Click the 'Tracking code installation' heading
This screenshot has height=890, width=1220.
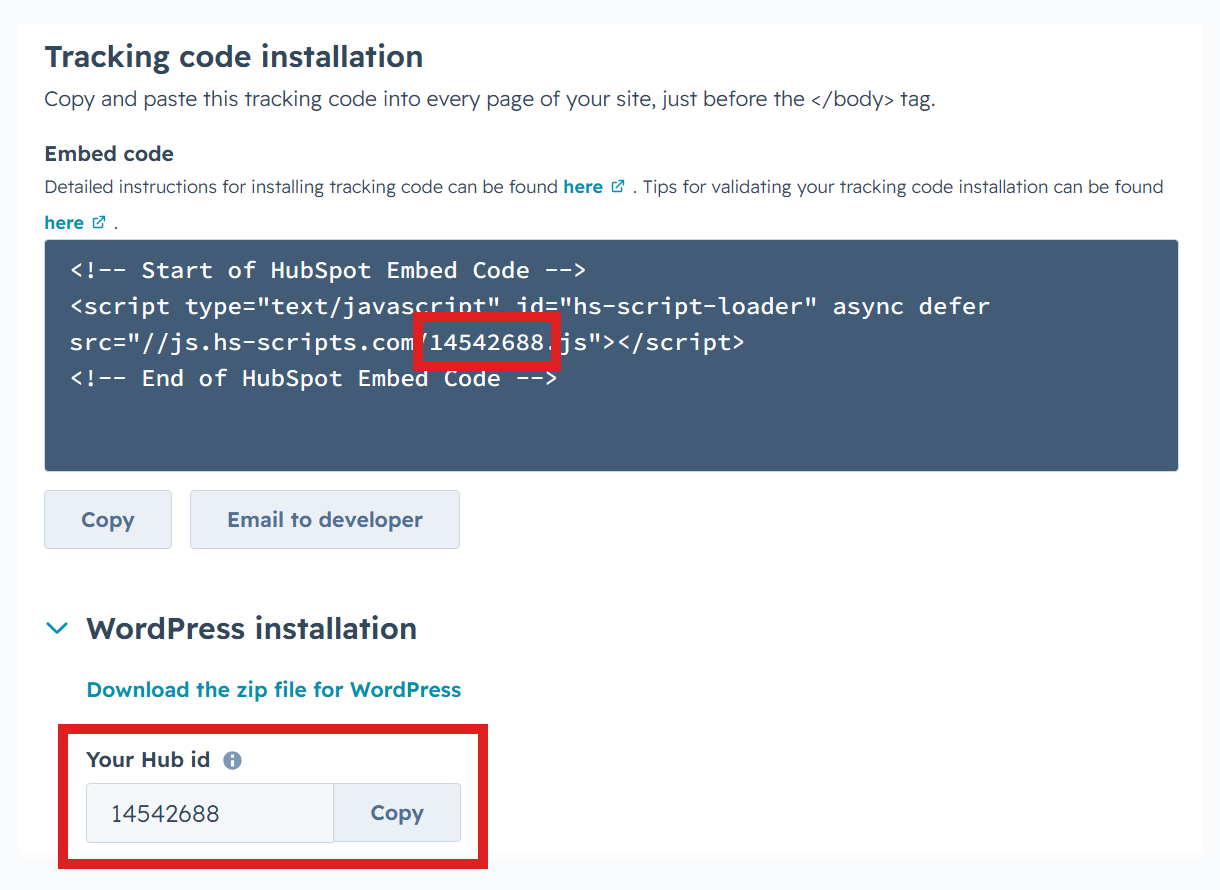click(x=234, y=56)
